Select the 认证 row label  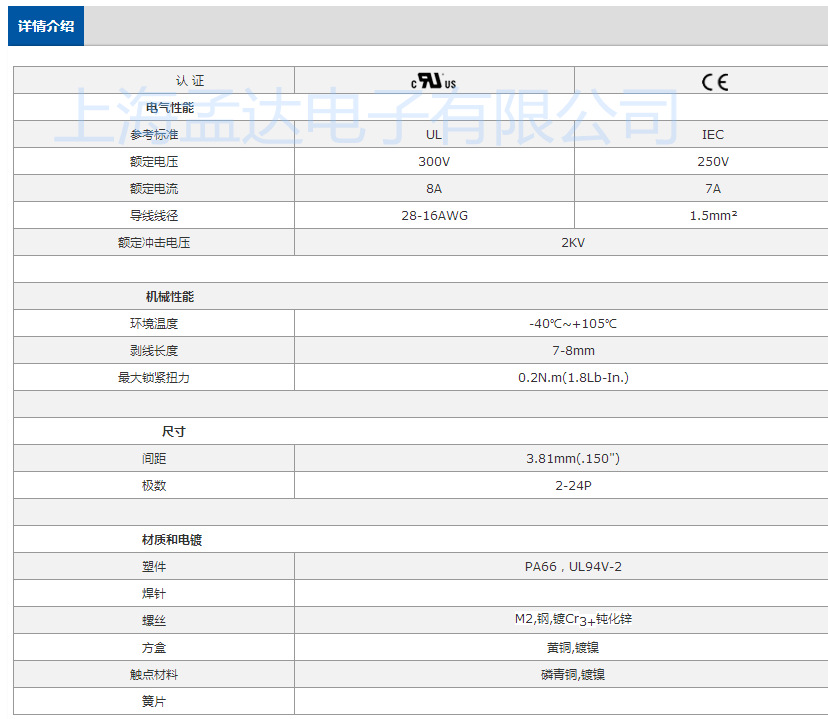[x=190, y=81]
